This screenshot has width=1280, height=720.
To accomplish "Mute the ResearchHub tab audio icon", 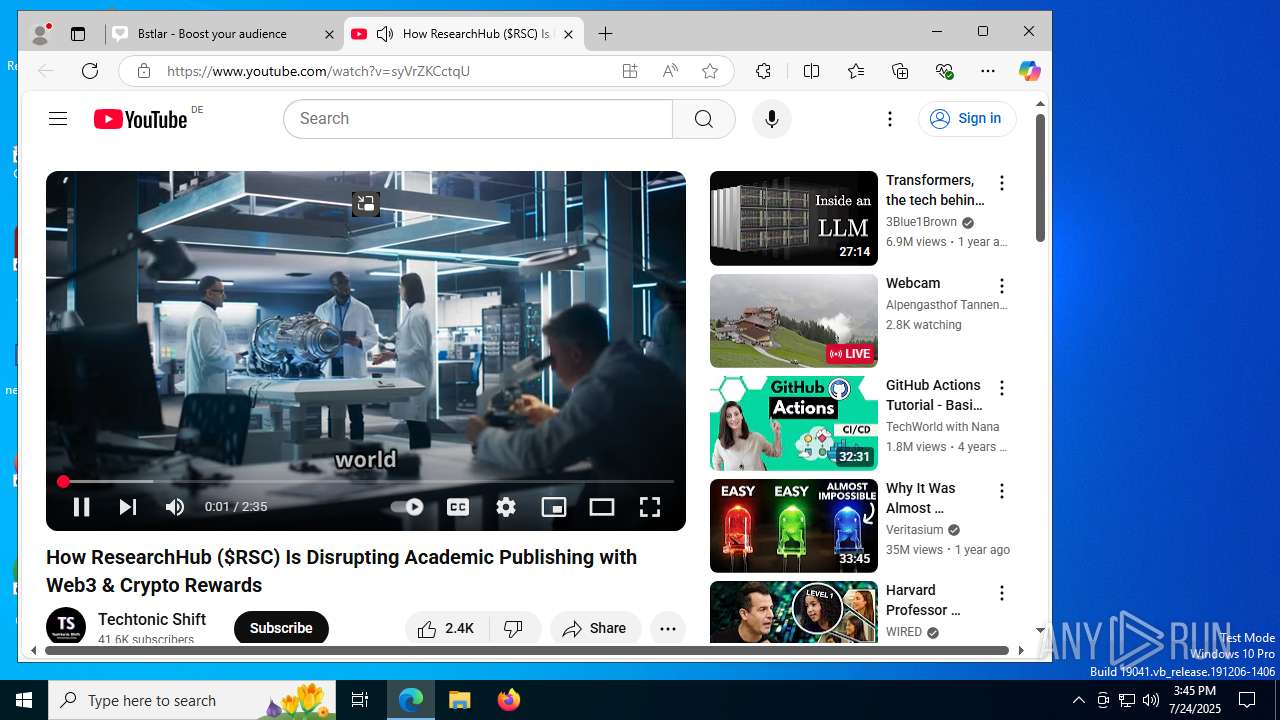I will 385,34.
